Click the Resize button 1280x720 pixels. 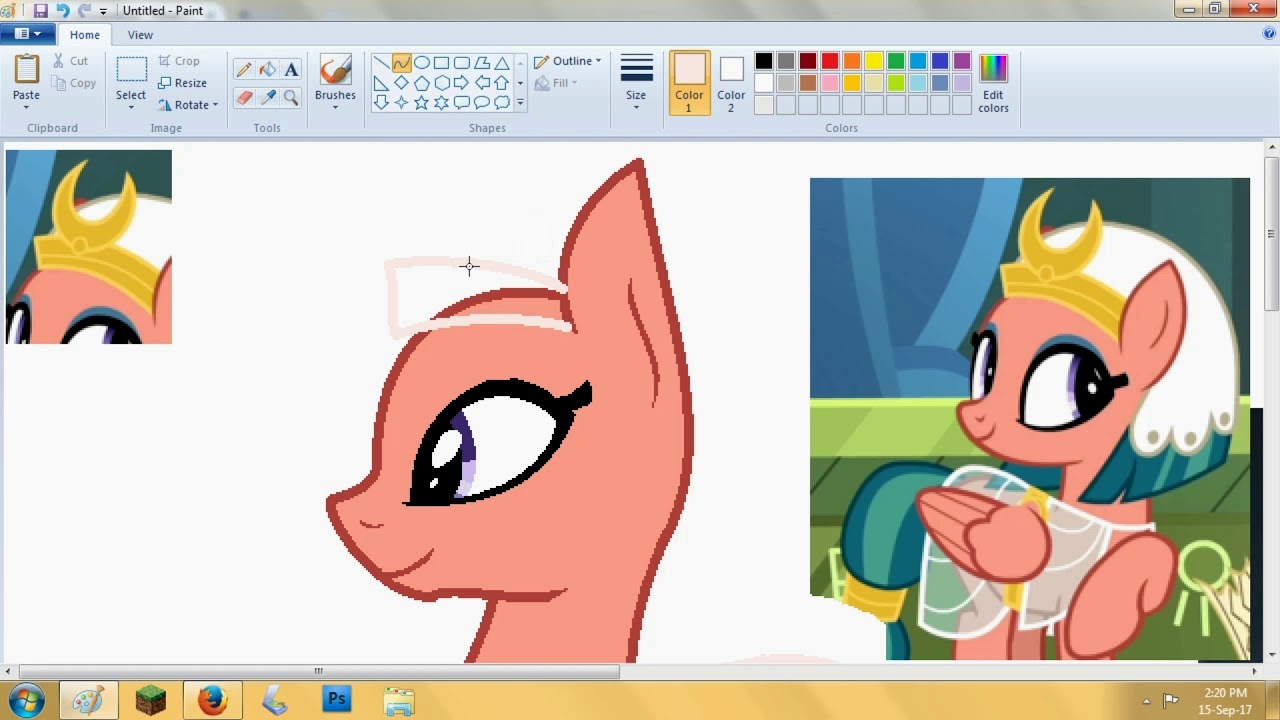pyautogui.click(x=182, y=83)
